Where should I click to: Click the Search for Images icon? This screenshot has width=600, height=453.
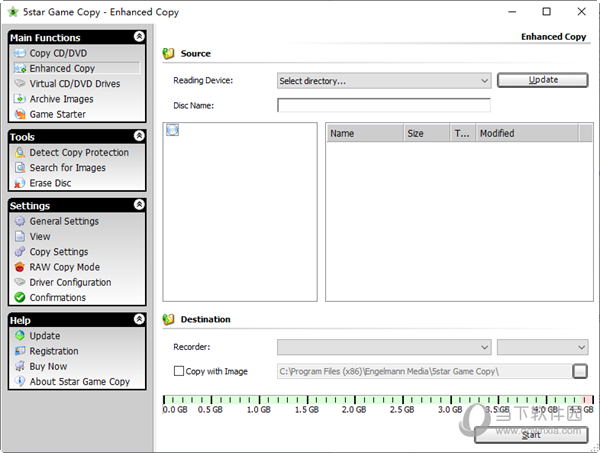click(x=20, y=168)
